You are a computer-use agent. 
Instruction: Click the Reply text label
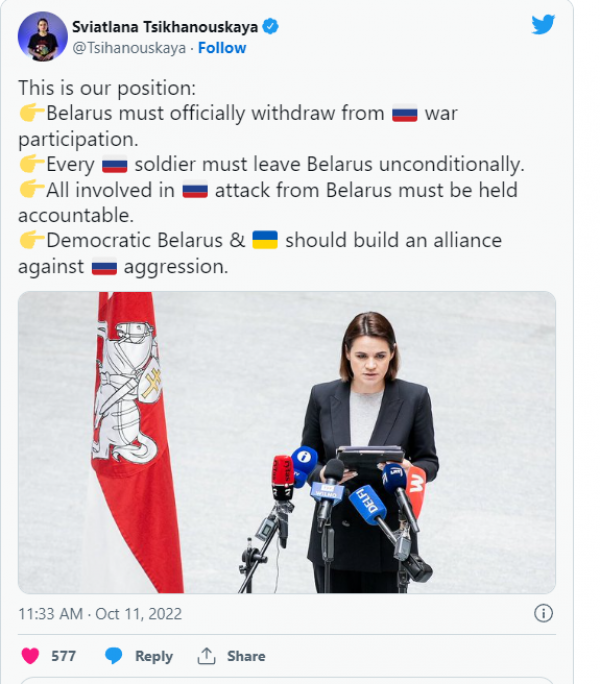(154, 656)
